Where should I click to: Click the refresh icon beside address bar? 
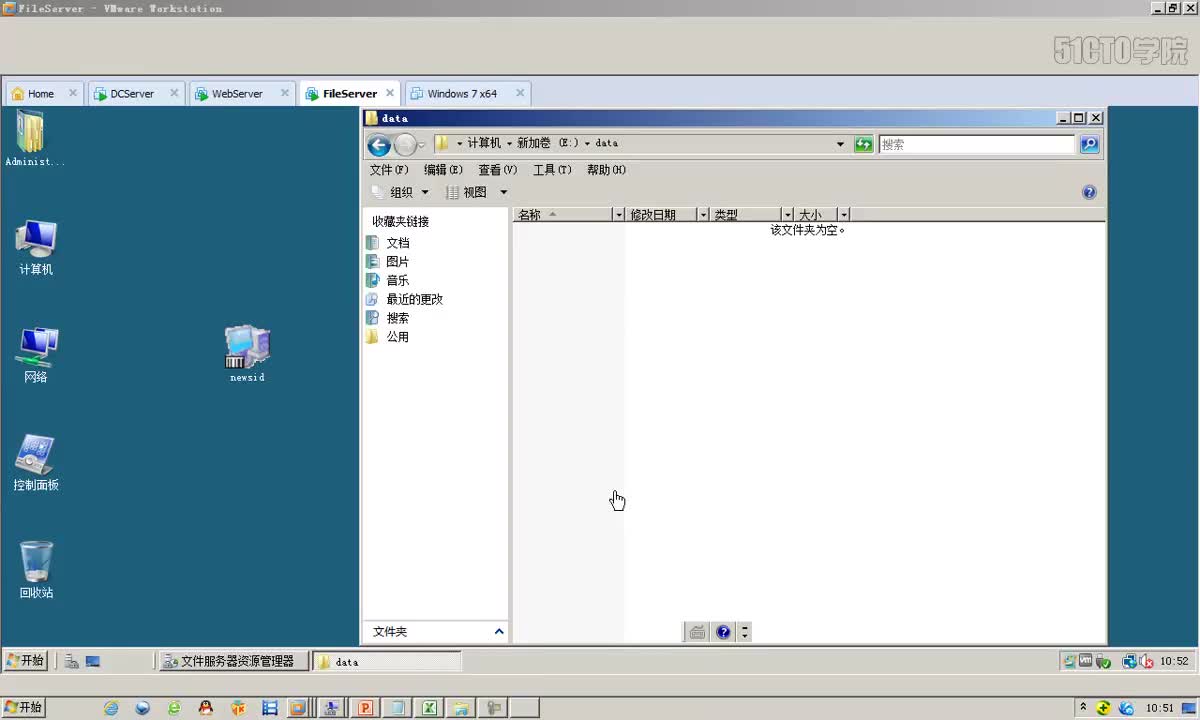(864, 144)
